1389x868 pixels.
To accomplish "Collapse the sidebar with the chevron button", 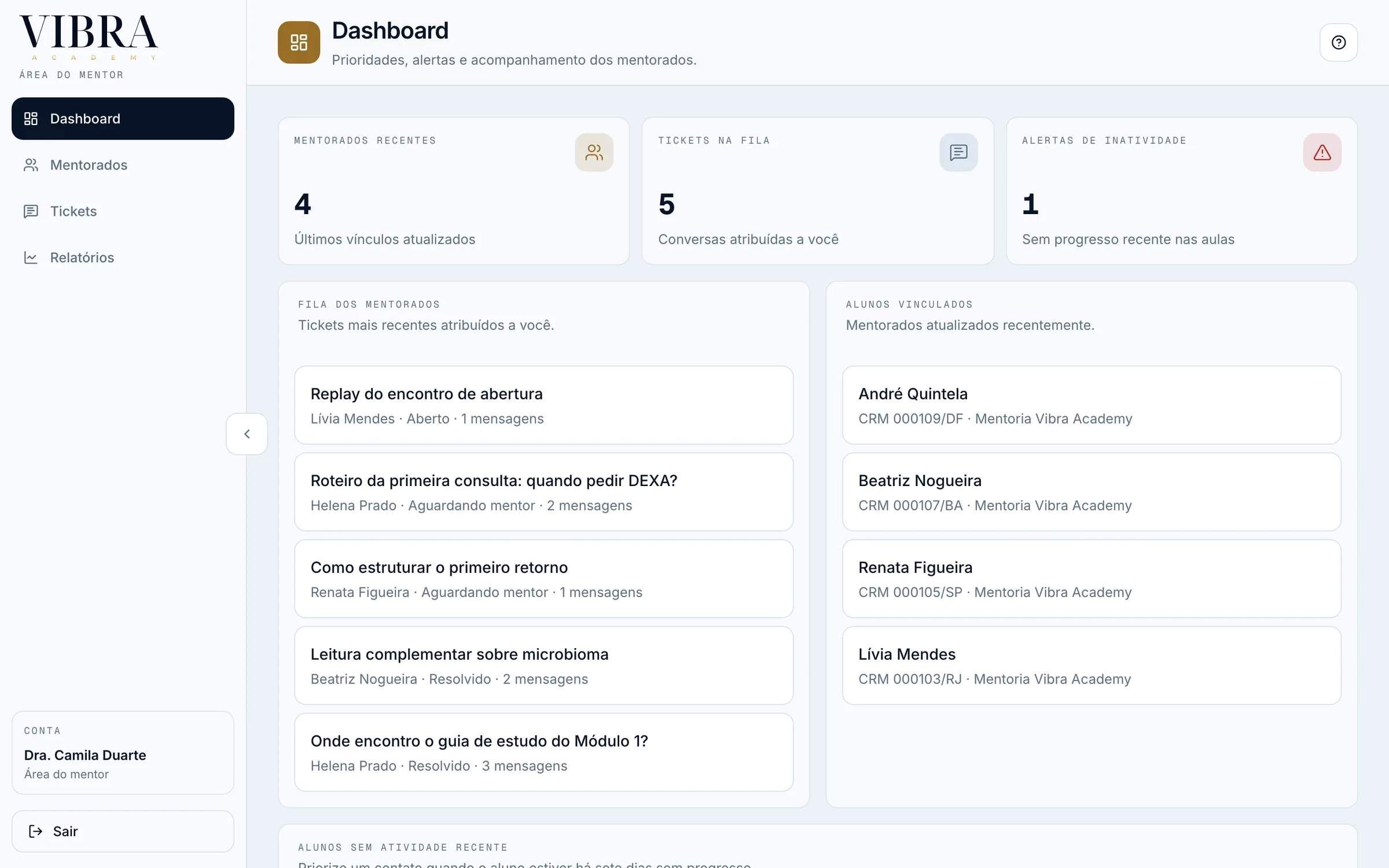I will (x=247, y=433).
